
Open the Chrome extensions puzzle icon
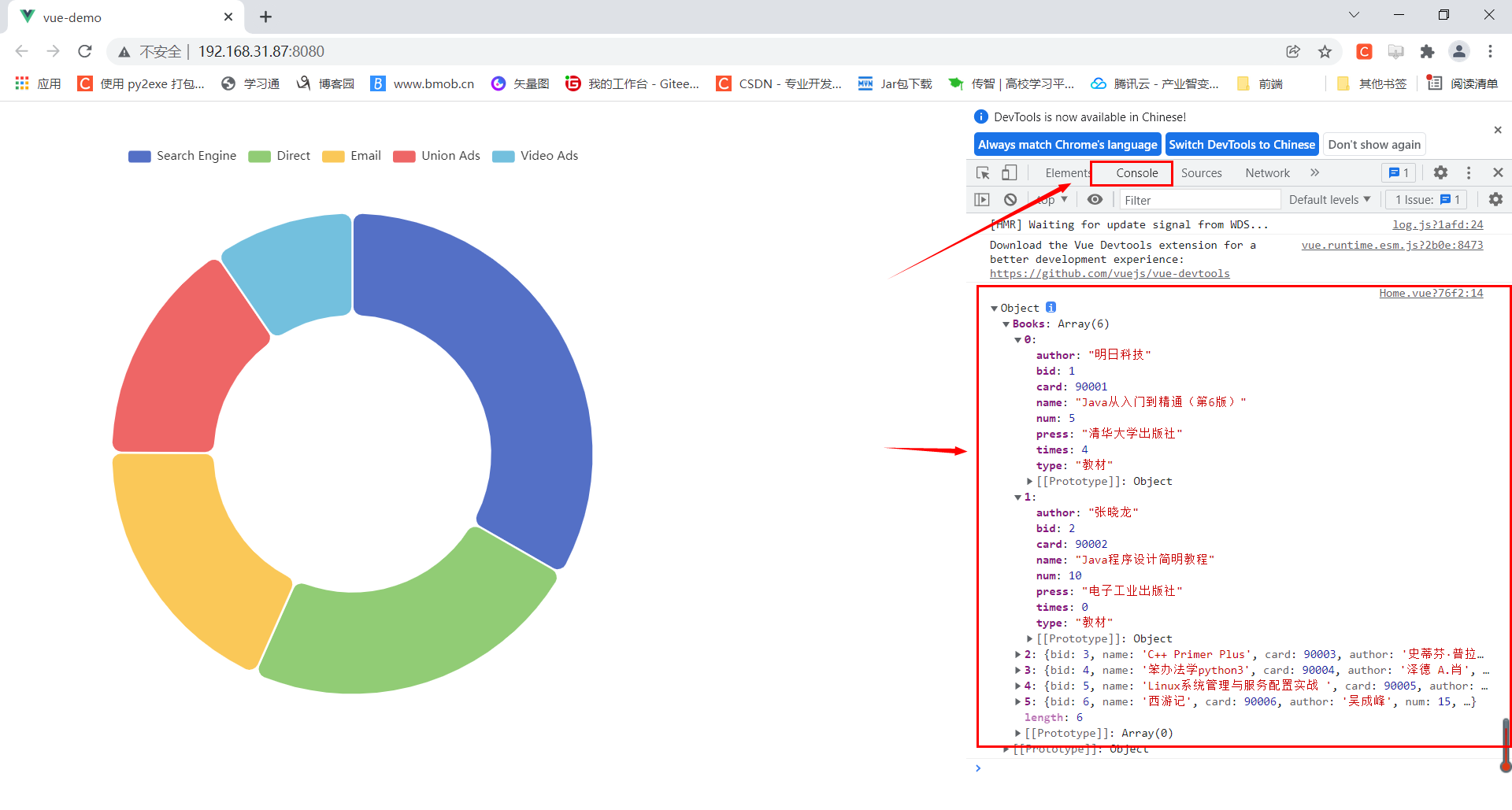tap(1427, 51)
